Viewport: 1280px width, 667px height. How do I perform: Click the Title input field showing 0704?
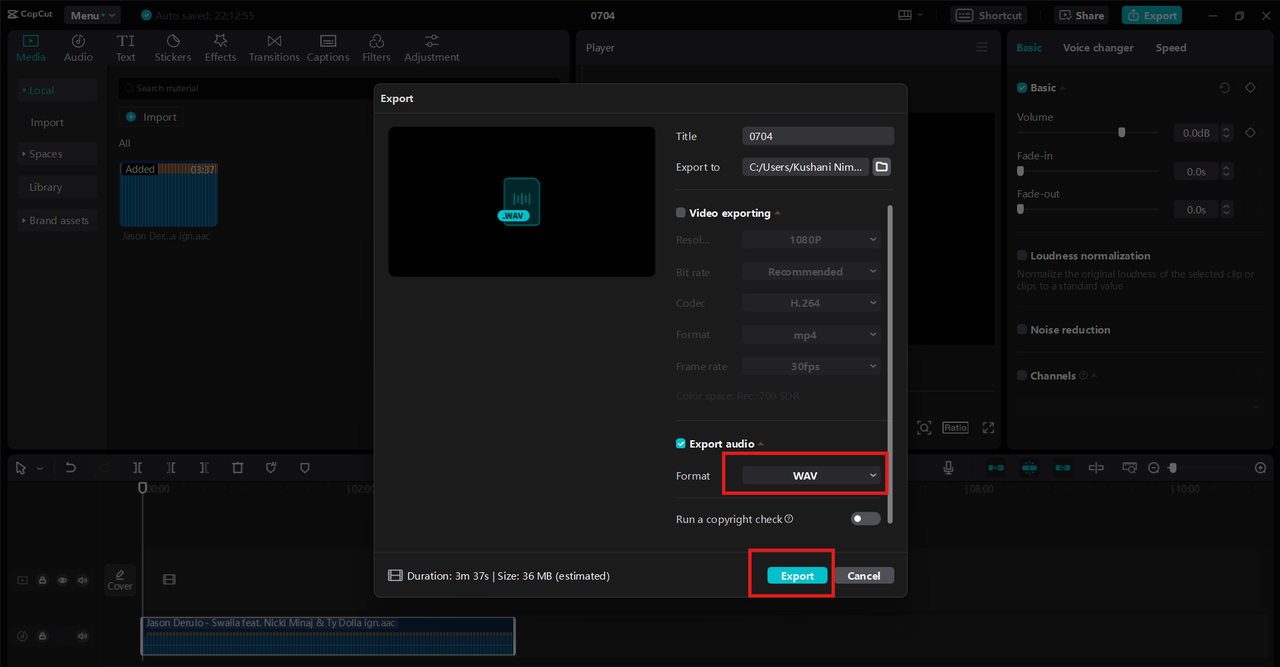coord(818,136)
